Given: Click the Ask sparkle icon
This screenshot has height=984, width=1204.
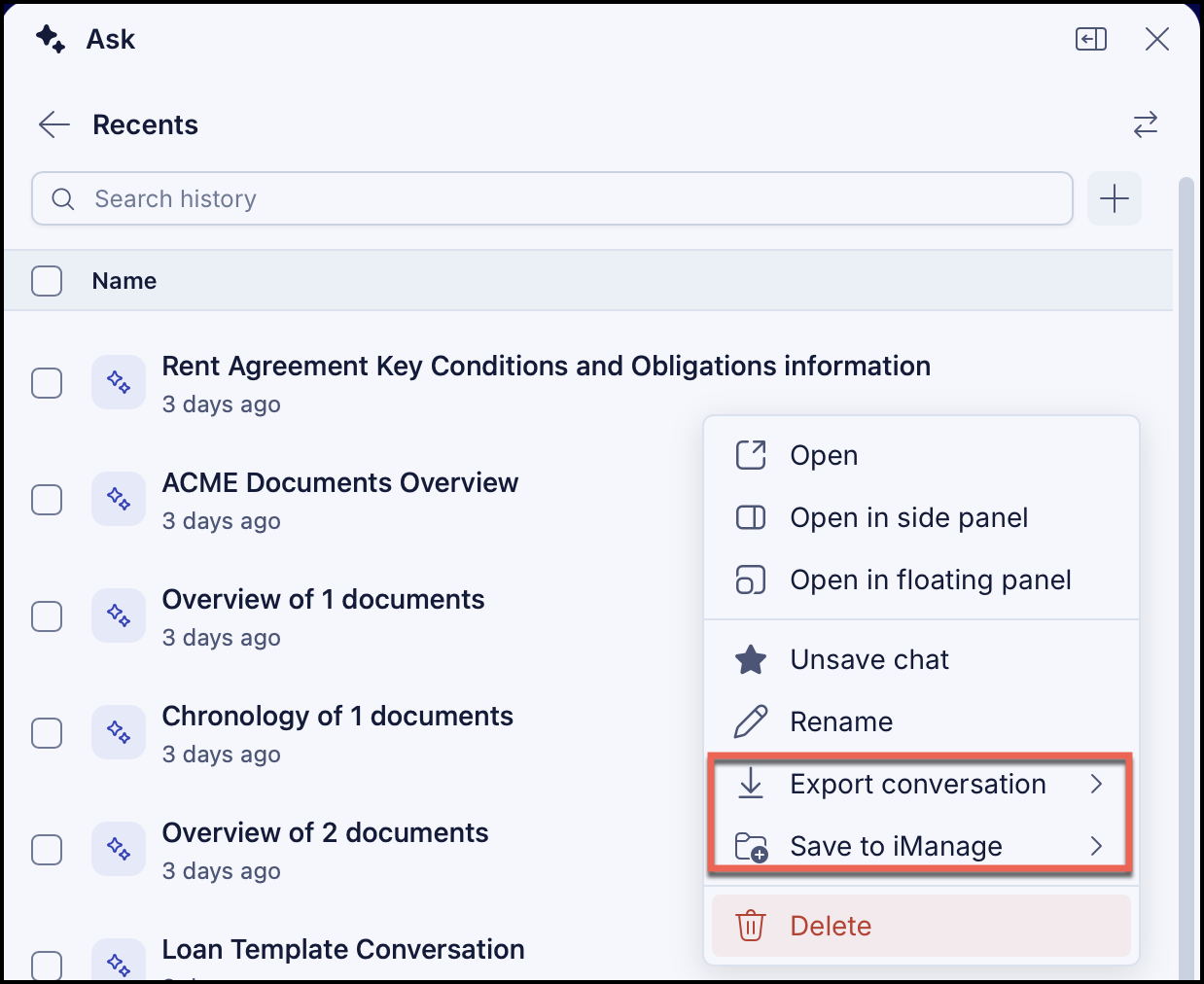Looking at the screenshot, I should tap(51, 39).
